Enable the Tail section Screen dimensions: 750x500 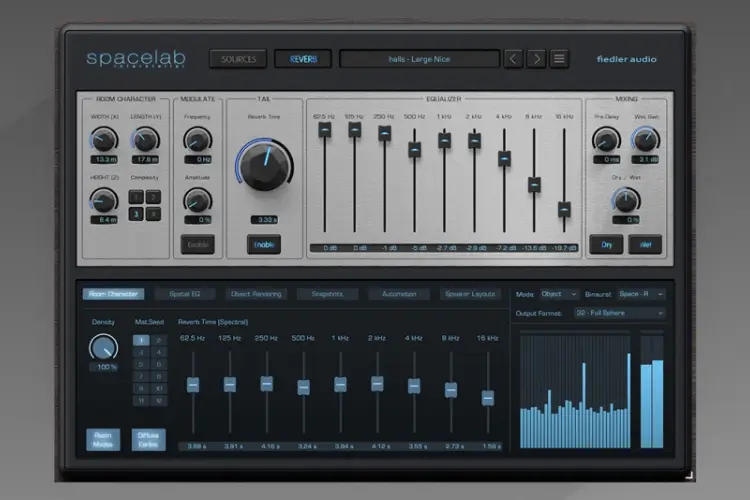[265, 244]
